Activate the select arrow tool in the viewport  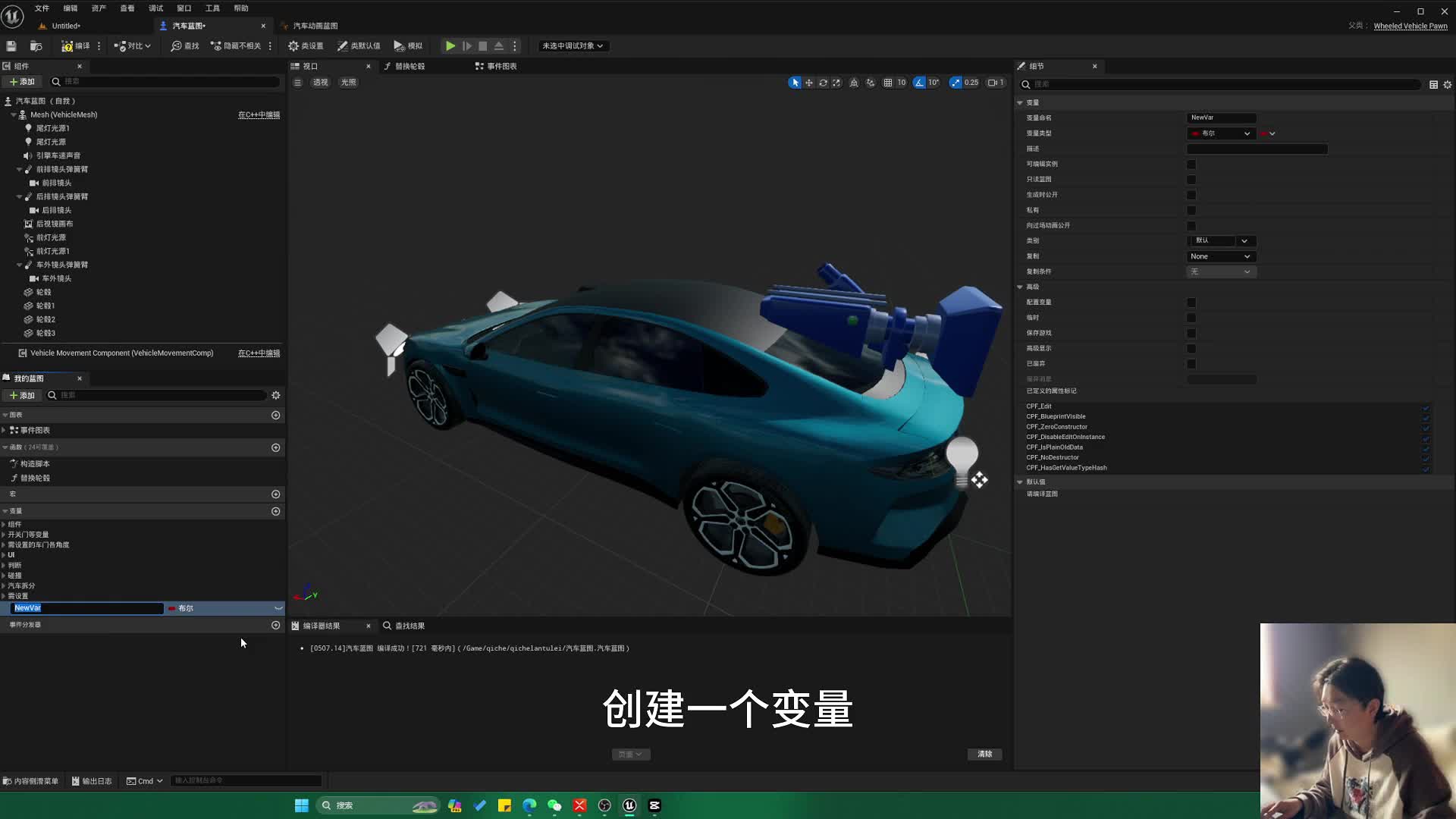point(795,83)
